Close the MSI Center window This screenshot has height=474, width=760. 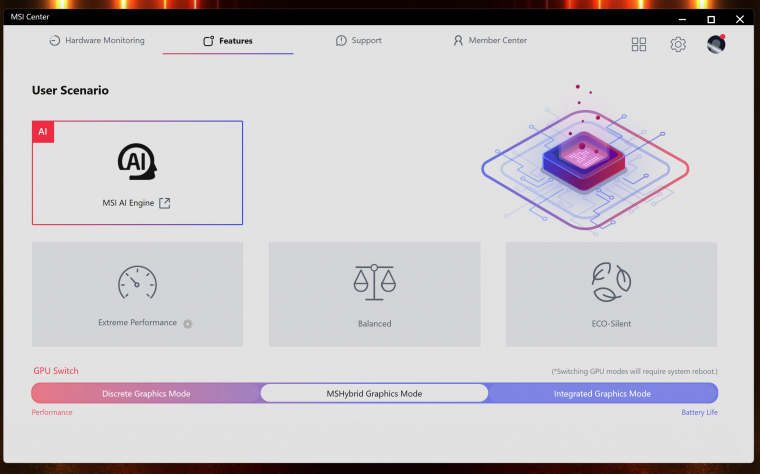tap(740, 19)
